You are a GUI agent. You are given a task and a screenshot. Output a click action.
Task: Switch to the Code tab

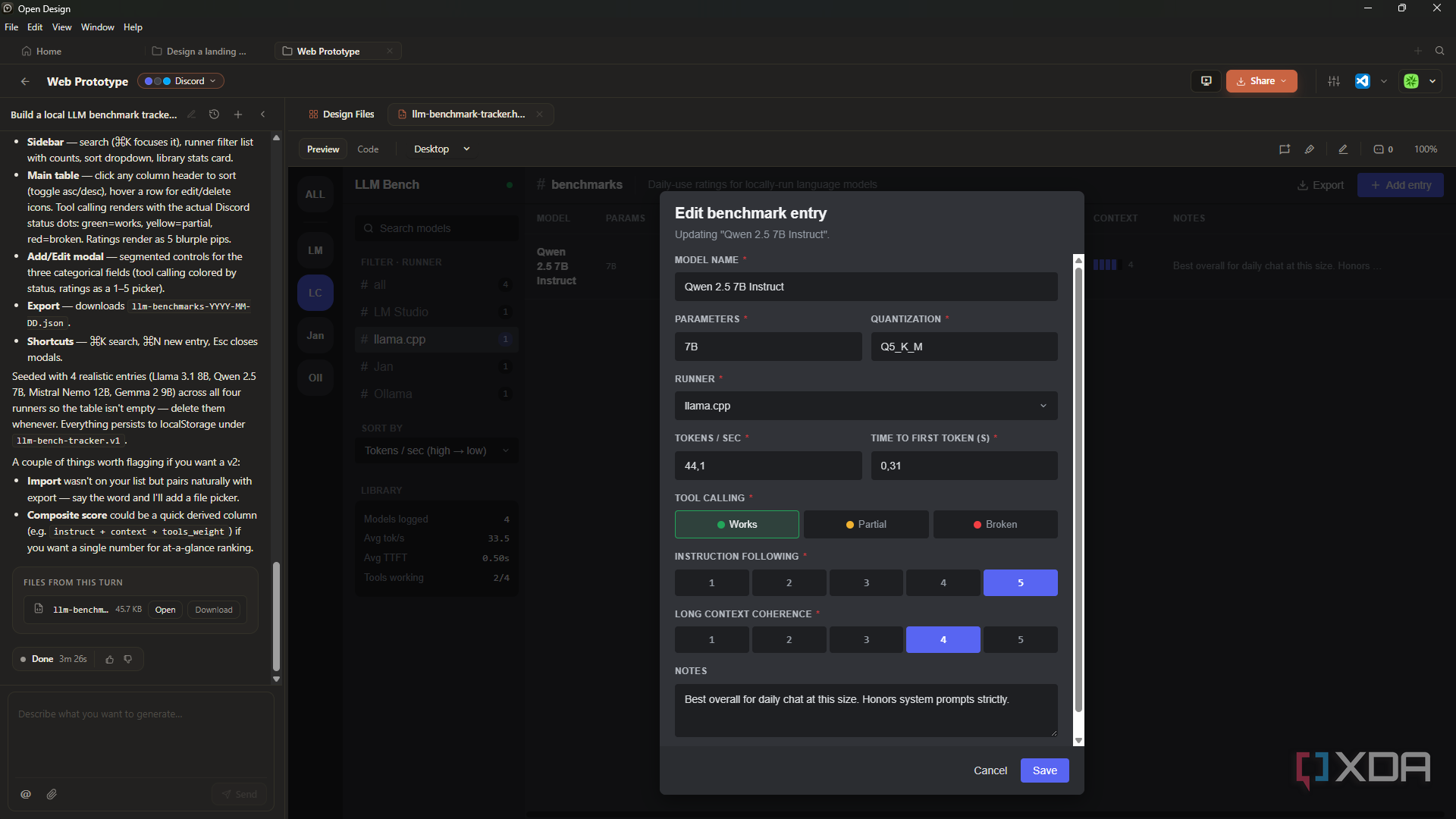point(368,149)
